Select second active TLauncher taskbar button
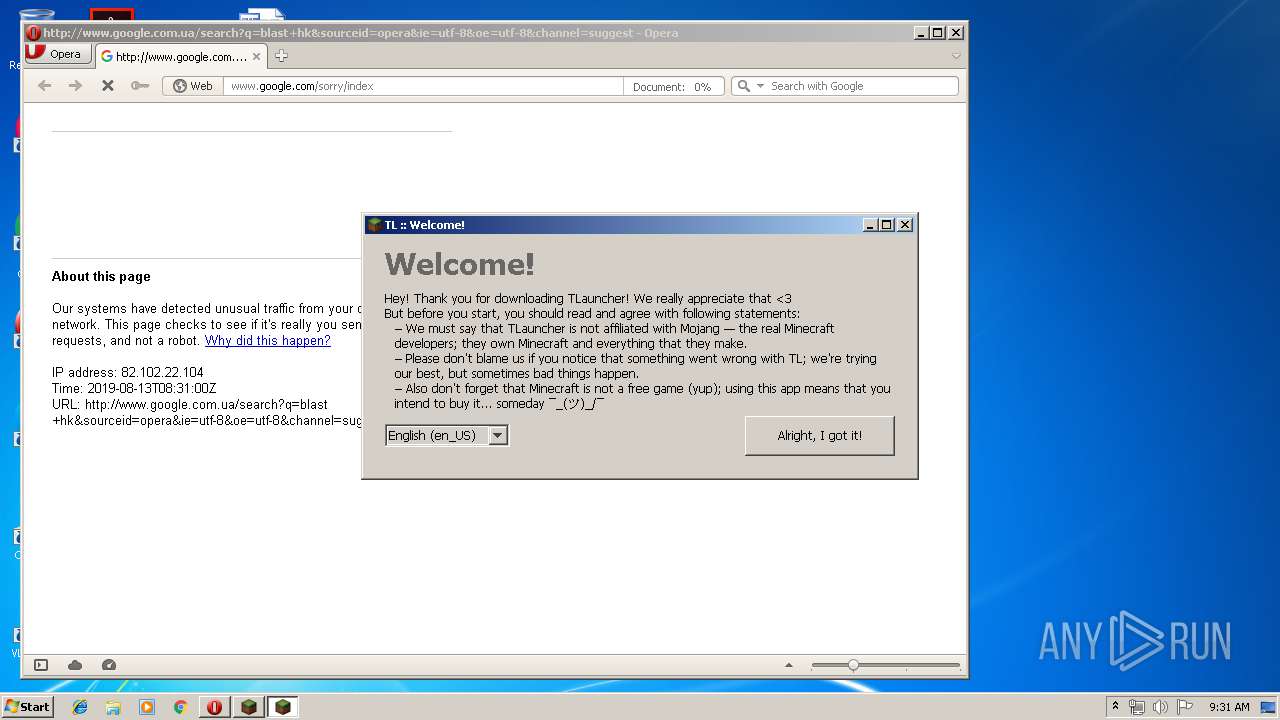This screenshot has height=720, width=1280. [x=283, y=707]
